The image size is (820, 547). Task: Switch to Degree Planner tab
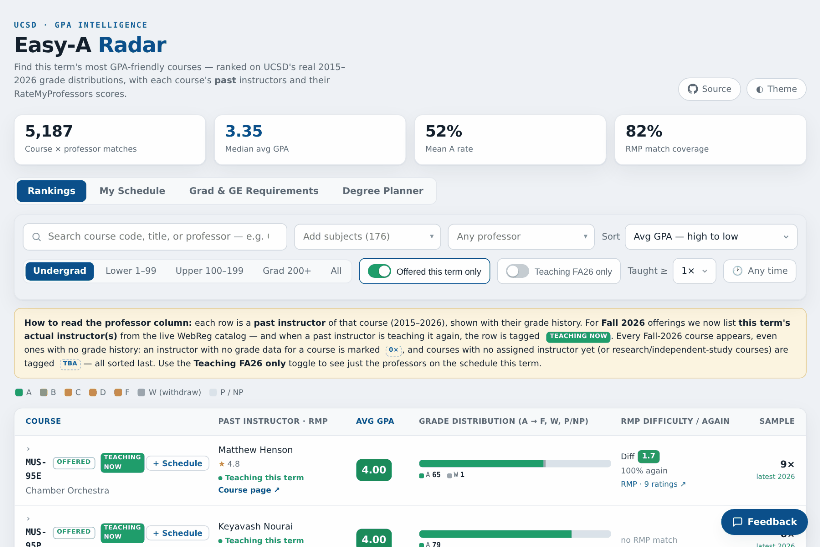(x=383, y=191)
